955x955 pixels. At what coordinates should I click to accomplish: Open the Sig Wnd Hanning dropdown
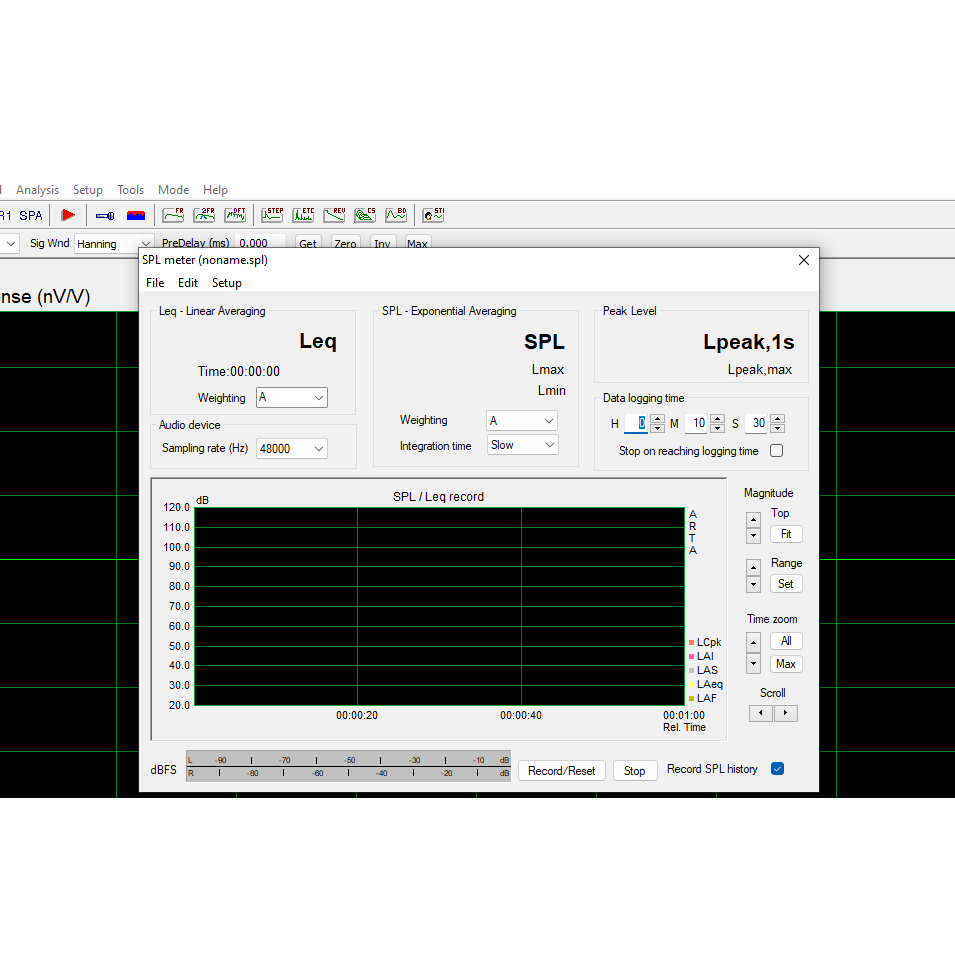pyautogui.click(x=145, y=243)
